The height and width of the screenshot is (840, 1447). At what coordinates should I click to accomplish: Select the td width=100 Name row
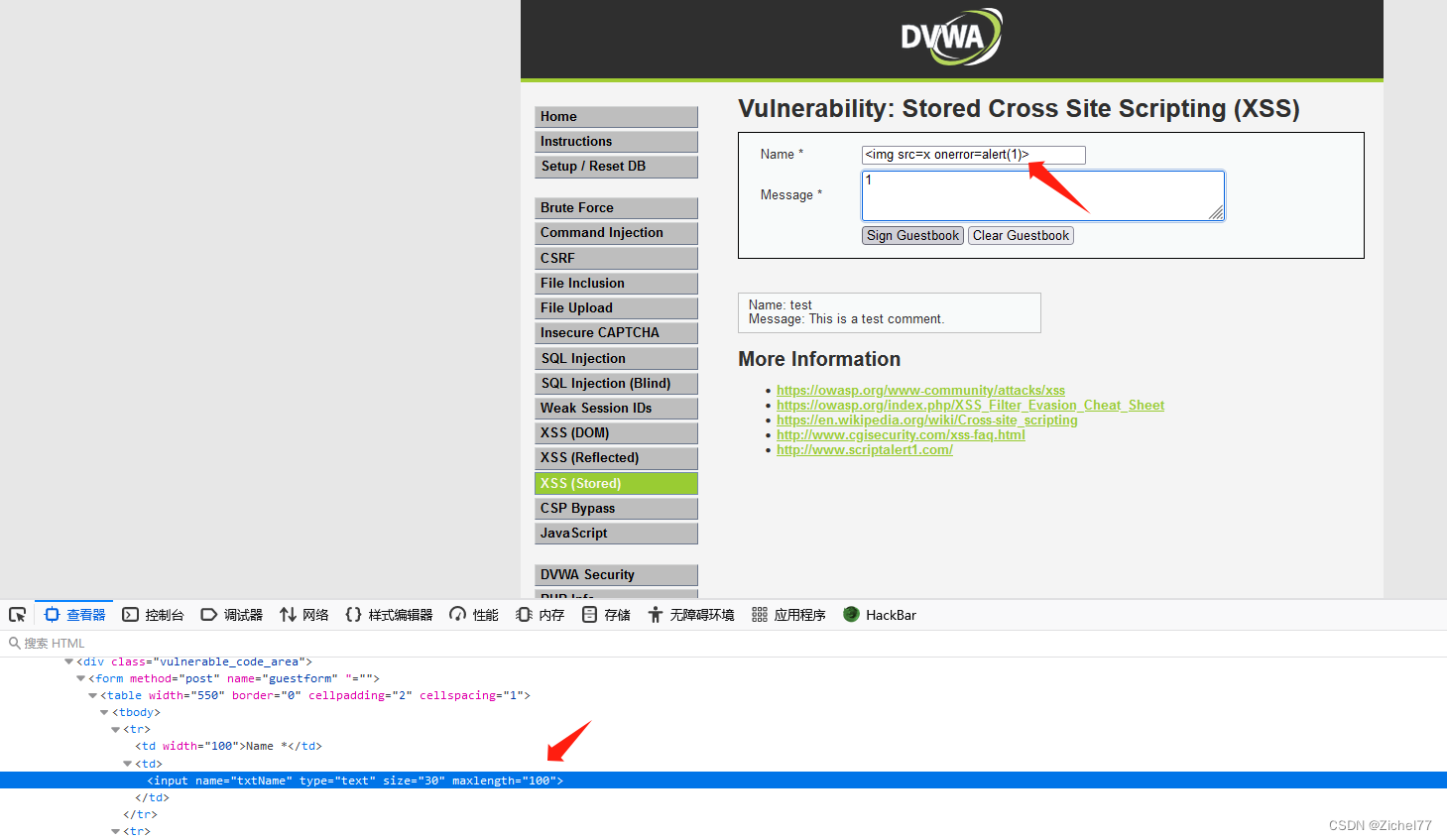pyautogui.click(x=723, y=746)
